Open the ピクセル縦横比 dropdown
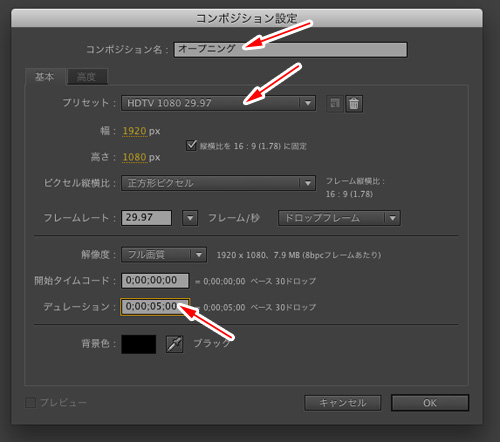 point(218,183)
